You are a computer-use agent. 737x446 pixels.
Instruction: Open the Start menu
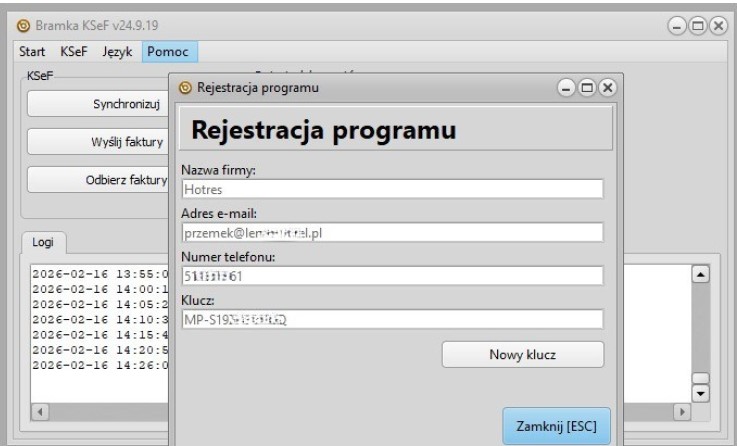(35, 50)
